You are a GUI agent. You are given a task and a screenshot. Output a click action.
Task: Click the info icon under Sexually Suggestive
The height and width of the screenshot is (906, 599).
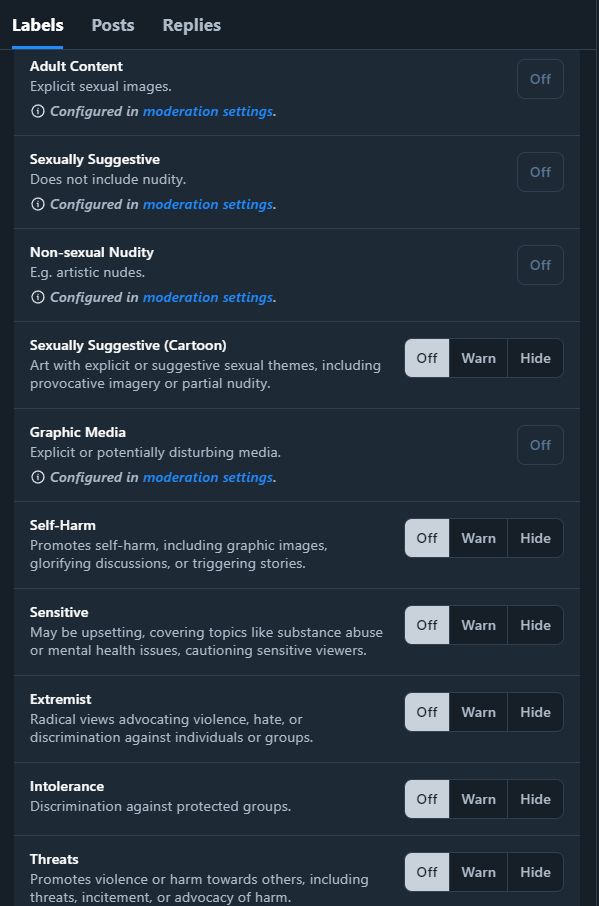pos(37,204)
